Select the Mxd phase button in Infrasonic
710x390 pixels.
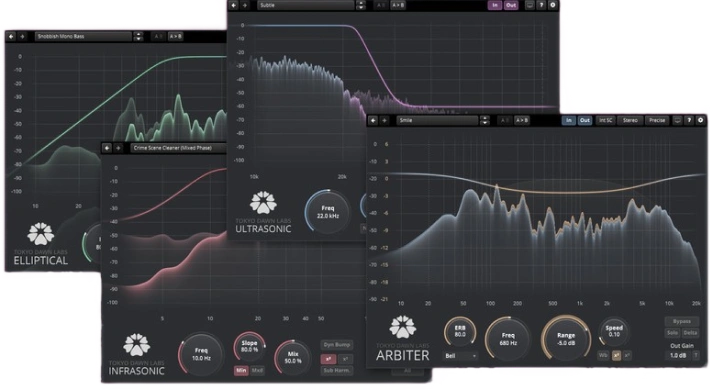click(257, 370)
